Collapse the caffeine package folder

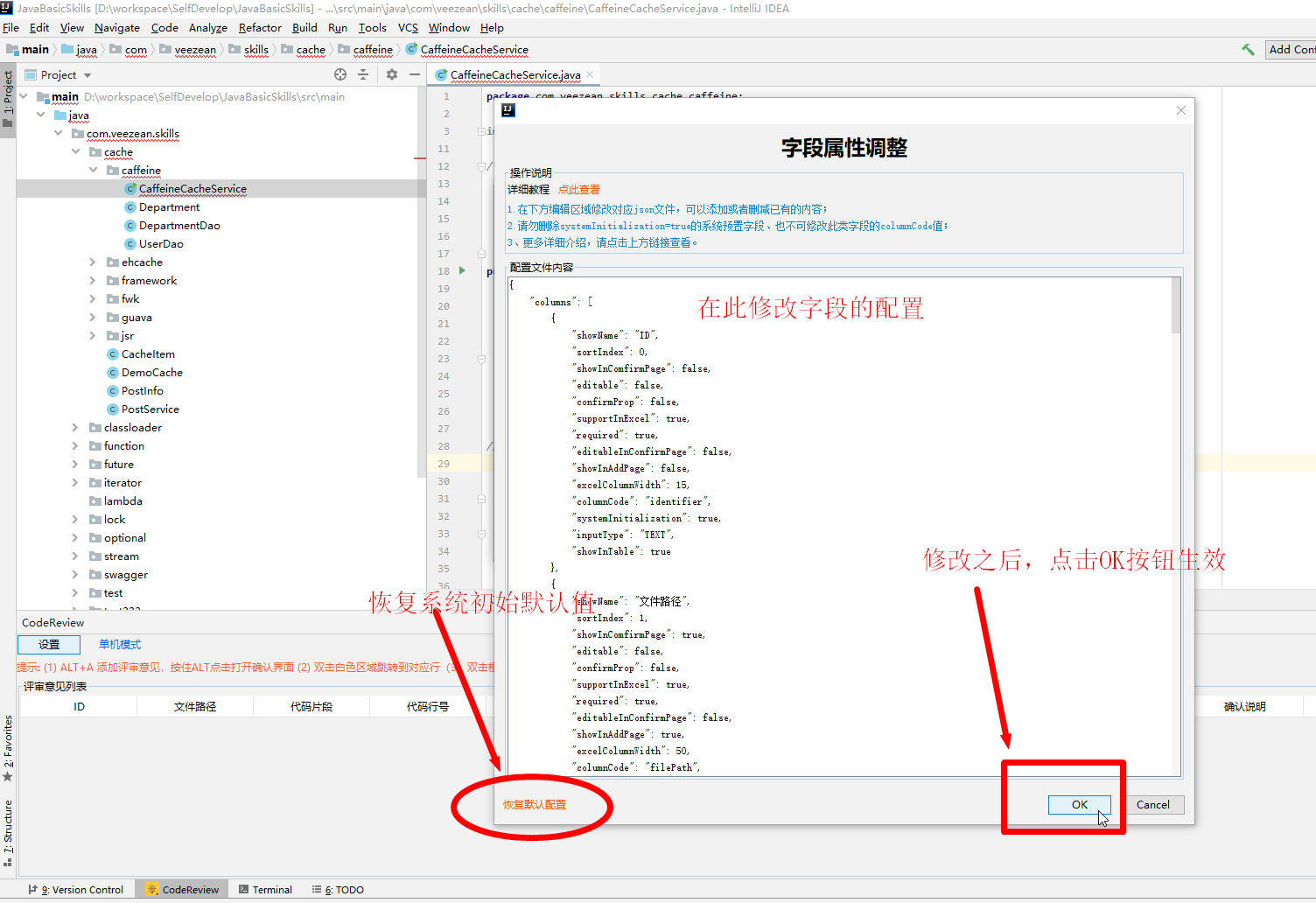pyautogui.click(x=93, y=171)
